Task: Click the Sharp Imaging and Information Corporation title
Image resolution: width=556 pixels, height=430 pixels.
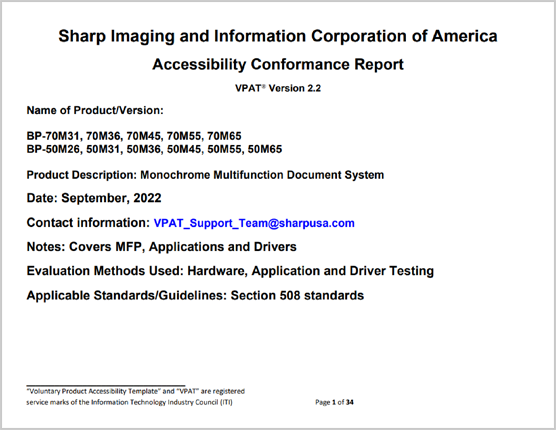Action: click(278, 36)
